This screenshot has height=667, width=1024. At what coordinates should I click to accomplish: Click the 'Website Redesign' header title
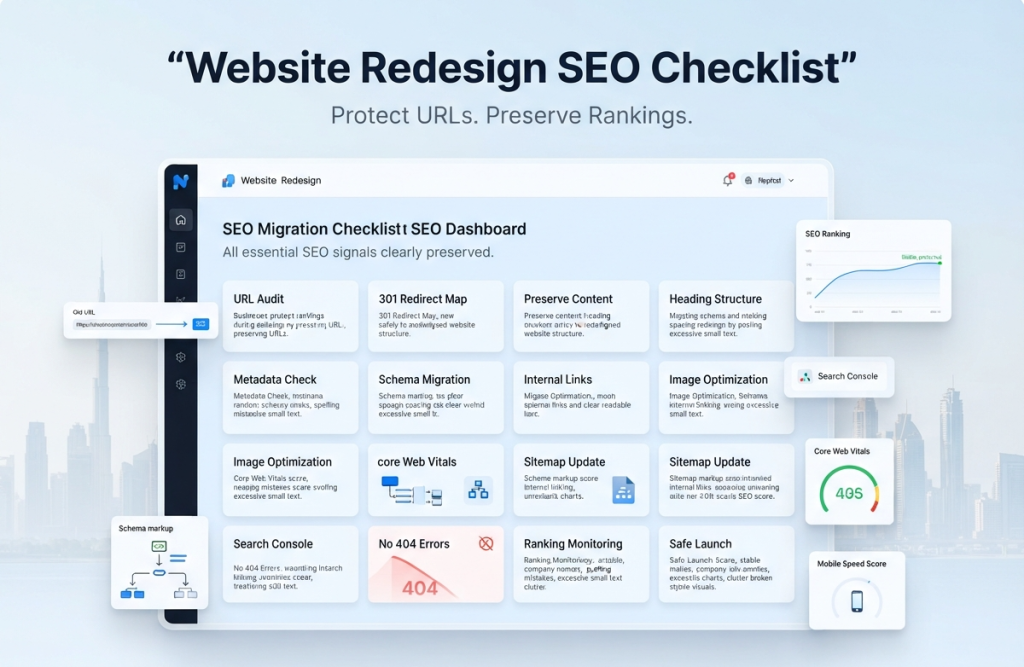tap(281, 180)
